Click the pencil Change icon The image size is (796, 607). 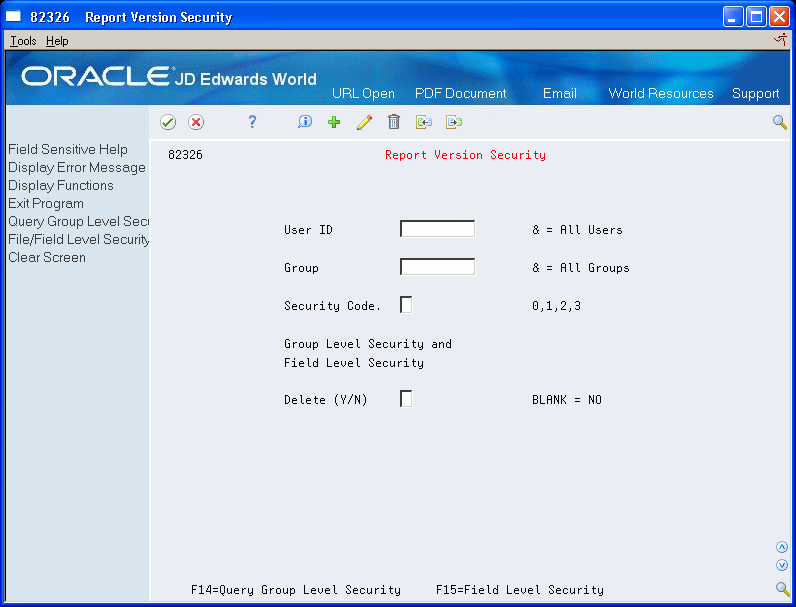coord(364,122)
